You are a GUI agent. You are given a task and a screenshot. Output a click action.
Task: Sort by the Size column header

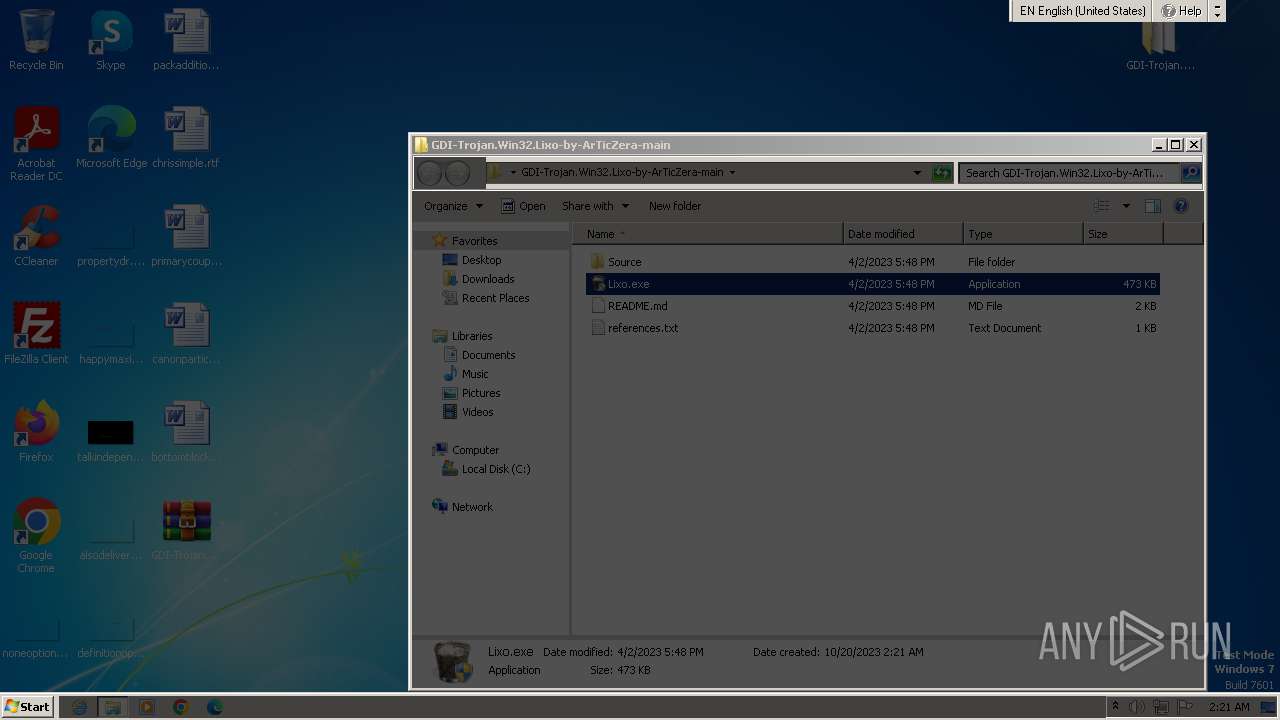pos(1123,234)
